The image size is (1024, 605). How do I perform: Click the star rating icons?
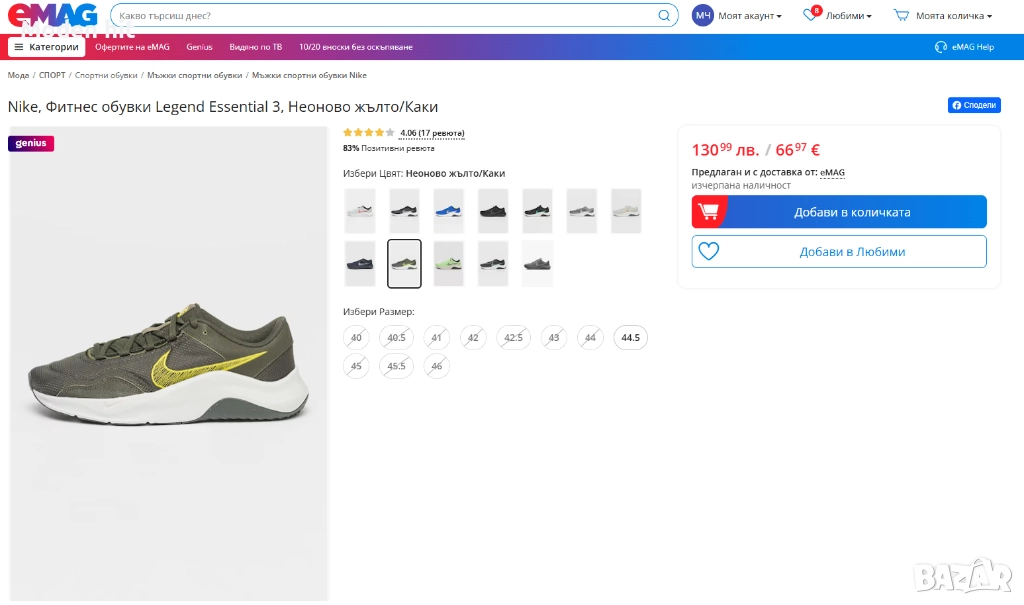pos(369,133)
